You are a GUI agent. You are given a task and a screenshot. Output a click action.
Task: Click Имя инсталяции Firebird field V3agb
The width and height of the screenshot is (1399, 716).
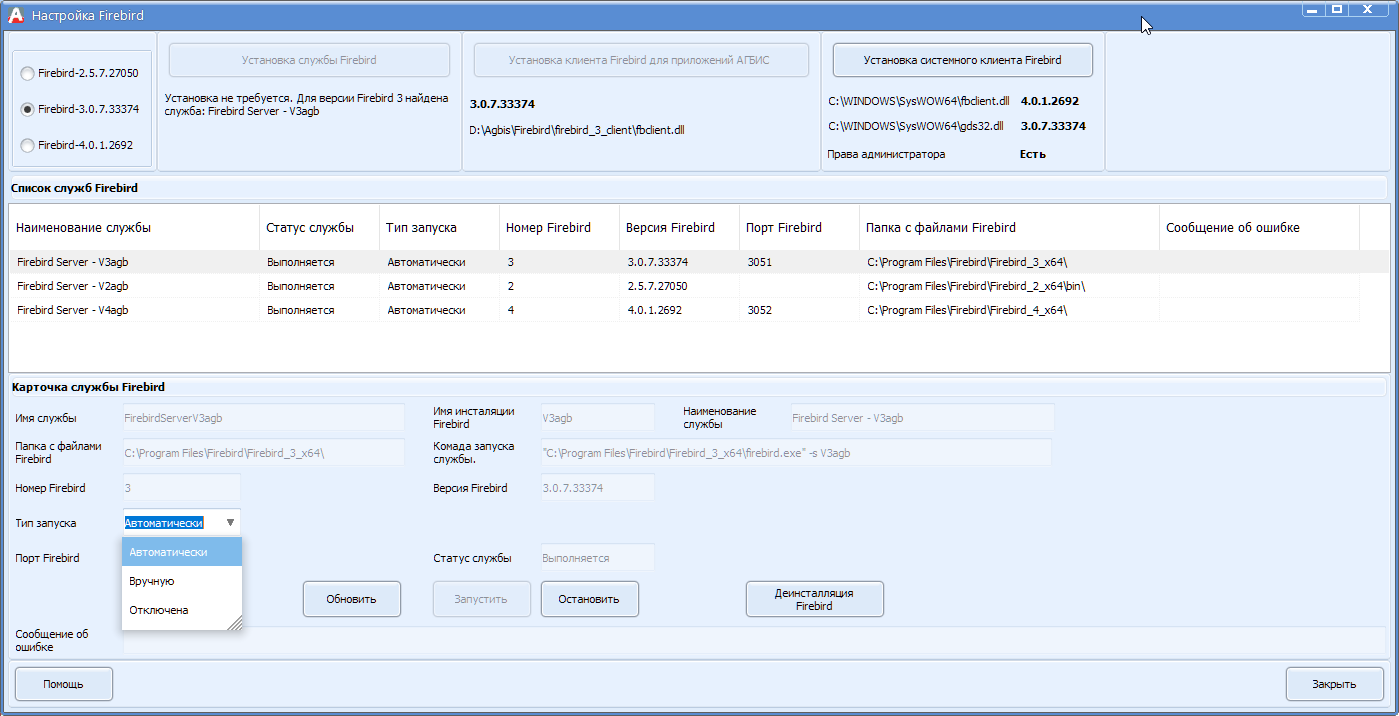click(x=597, y=418)
